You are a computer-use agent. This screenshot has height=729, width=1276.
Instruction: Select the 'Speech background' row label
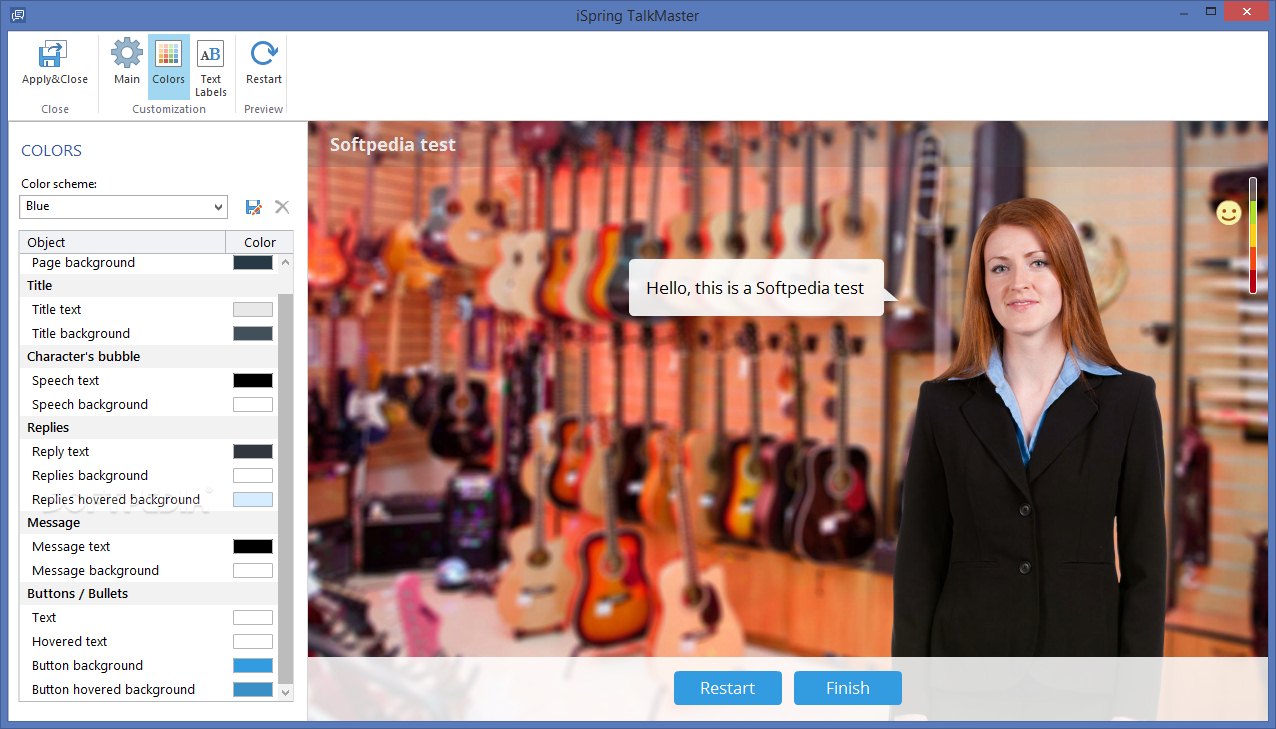click(90, 405)
